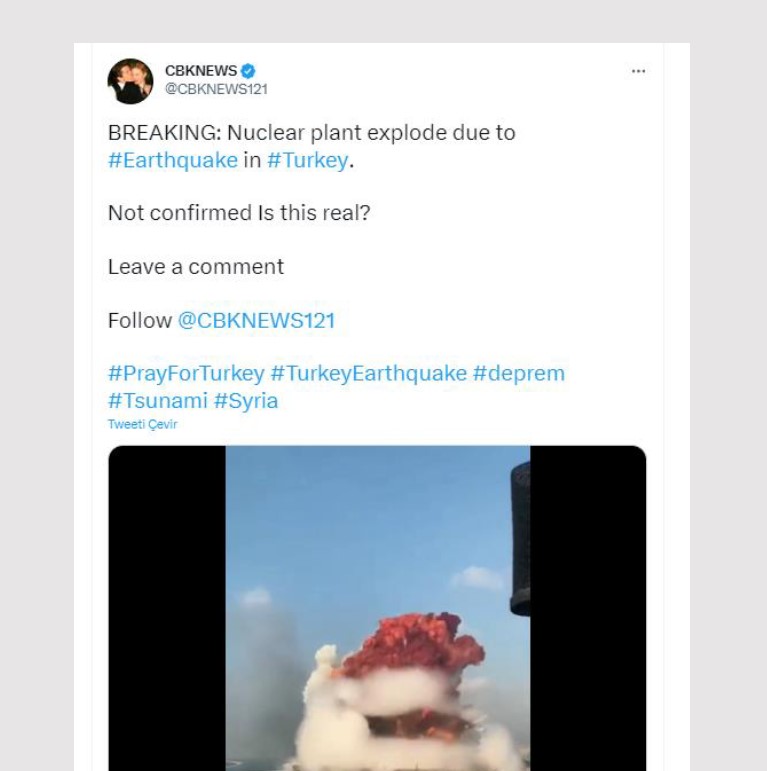Click the BREAKING headline text

pyautogui.click(x=311, y=133)
